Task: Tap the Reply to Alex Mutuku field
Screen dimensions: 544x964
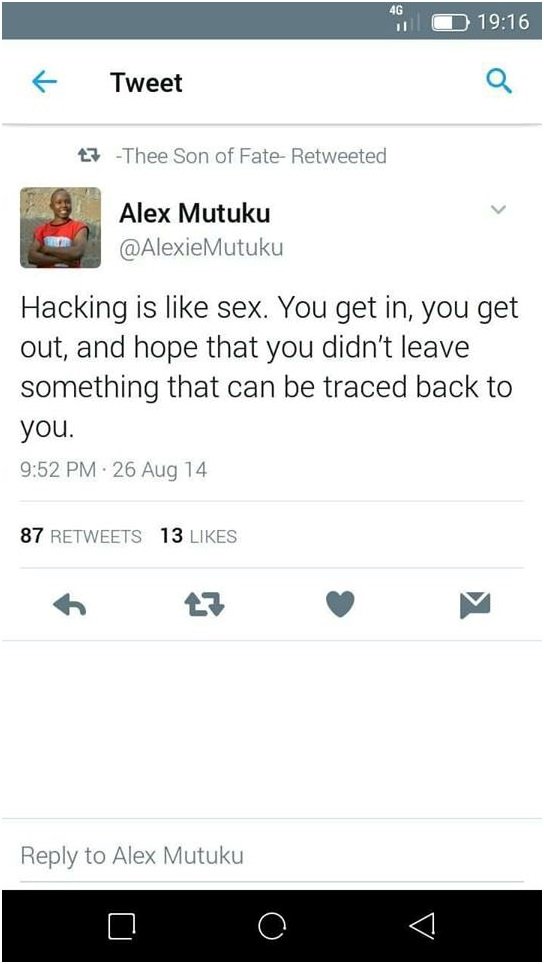Action: 272,855
